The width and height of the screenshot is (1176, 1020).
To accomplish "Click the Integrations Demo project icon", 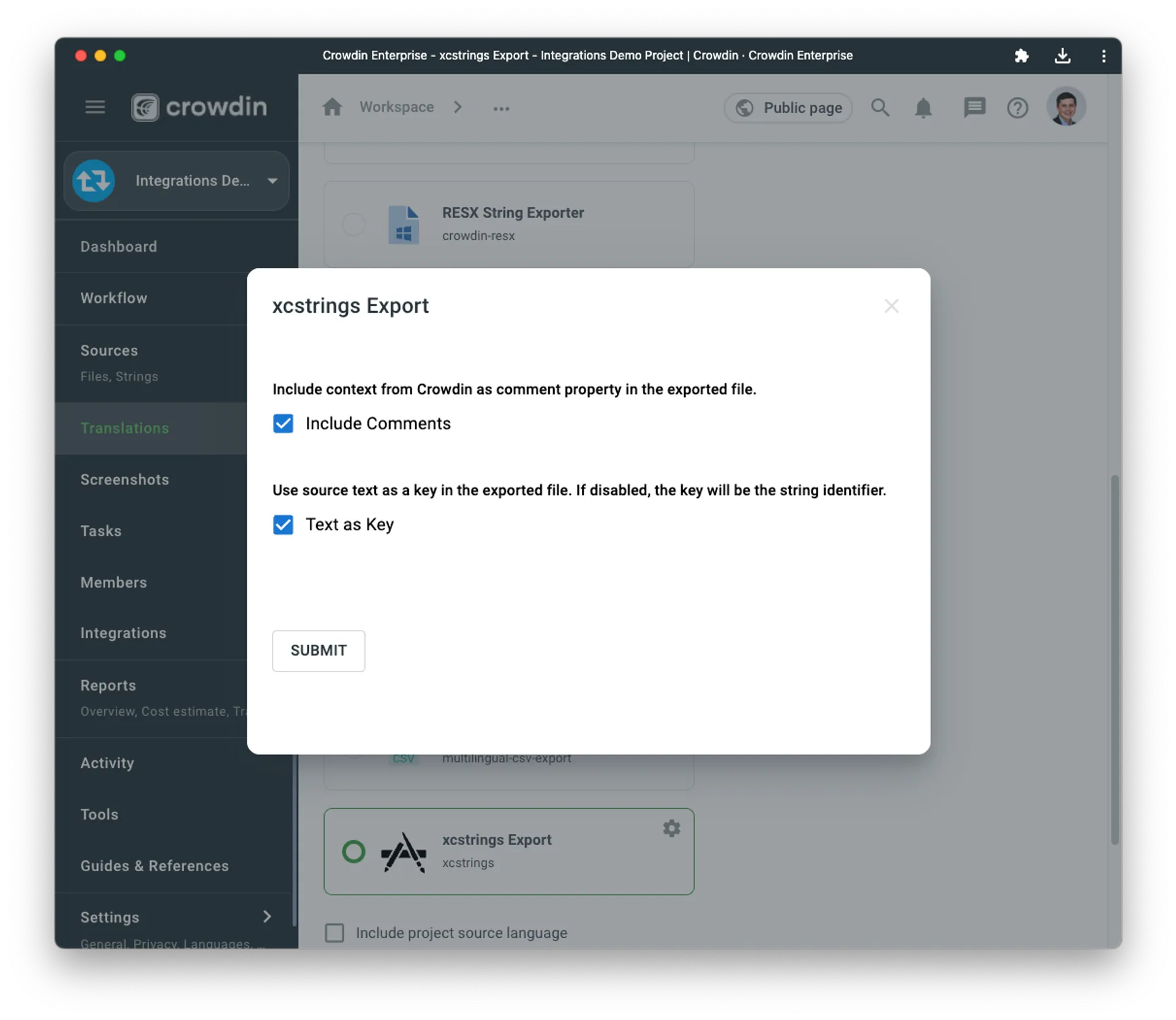I will coord(94,181).
